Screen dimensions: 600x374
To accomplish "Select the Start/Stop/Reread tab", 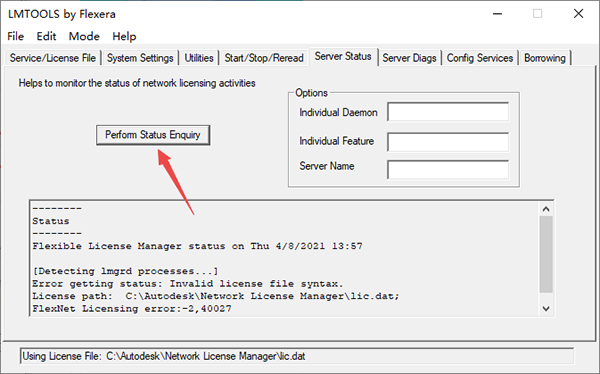I will [264, 58].
